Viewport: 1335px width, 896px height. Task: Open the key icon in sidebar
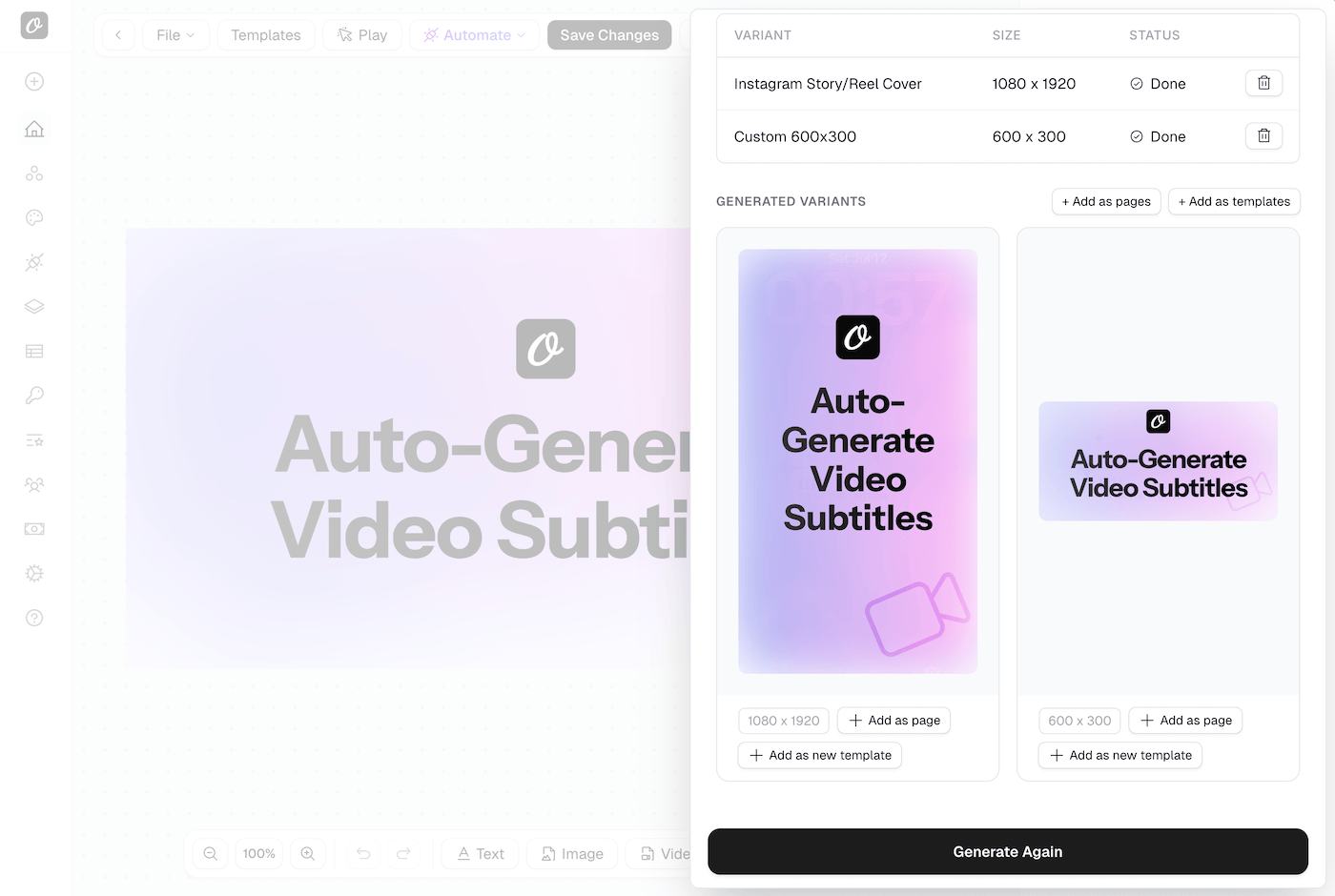pyautogui.click(x=34, y=395)
